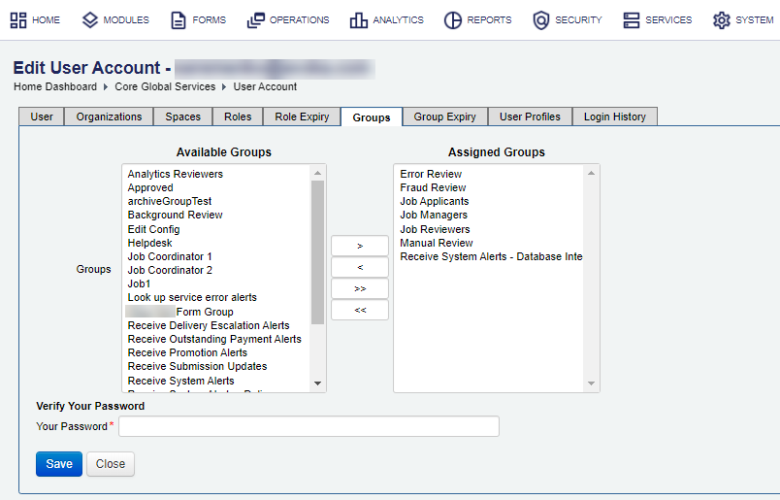Open the SECURITY menu label
Image resolution: width=780 pixels, height=500 pixels.
tap(579, 20)
